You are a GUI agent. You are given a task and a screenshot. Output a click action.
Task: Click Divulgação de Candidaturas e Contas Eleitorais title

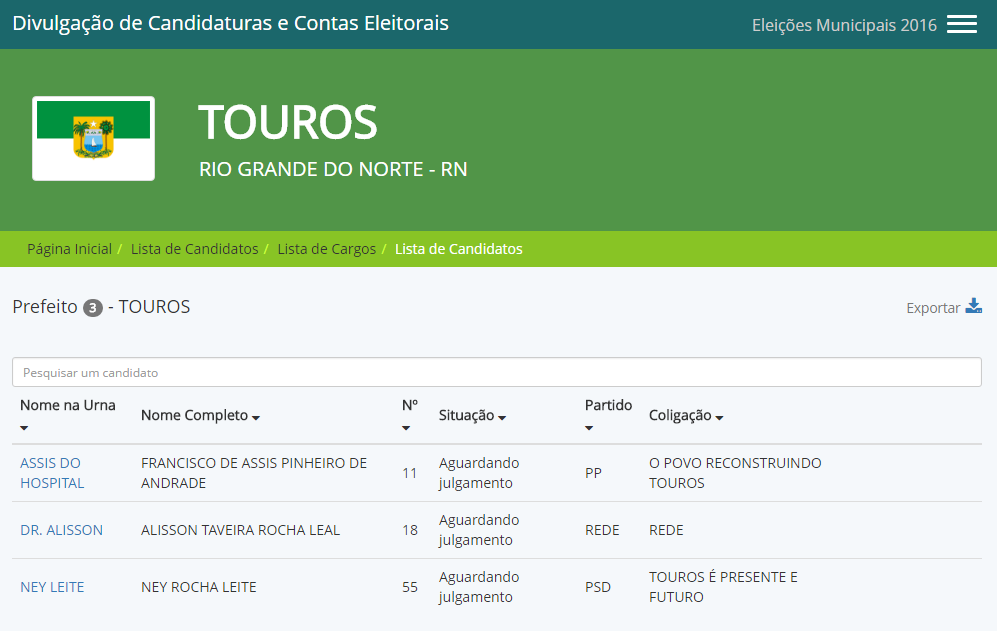click(x=231, y=23)
